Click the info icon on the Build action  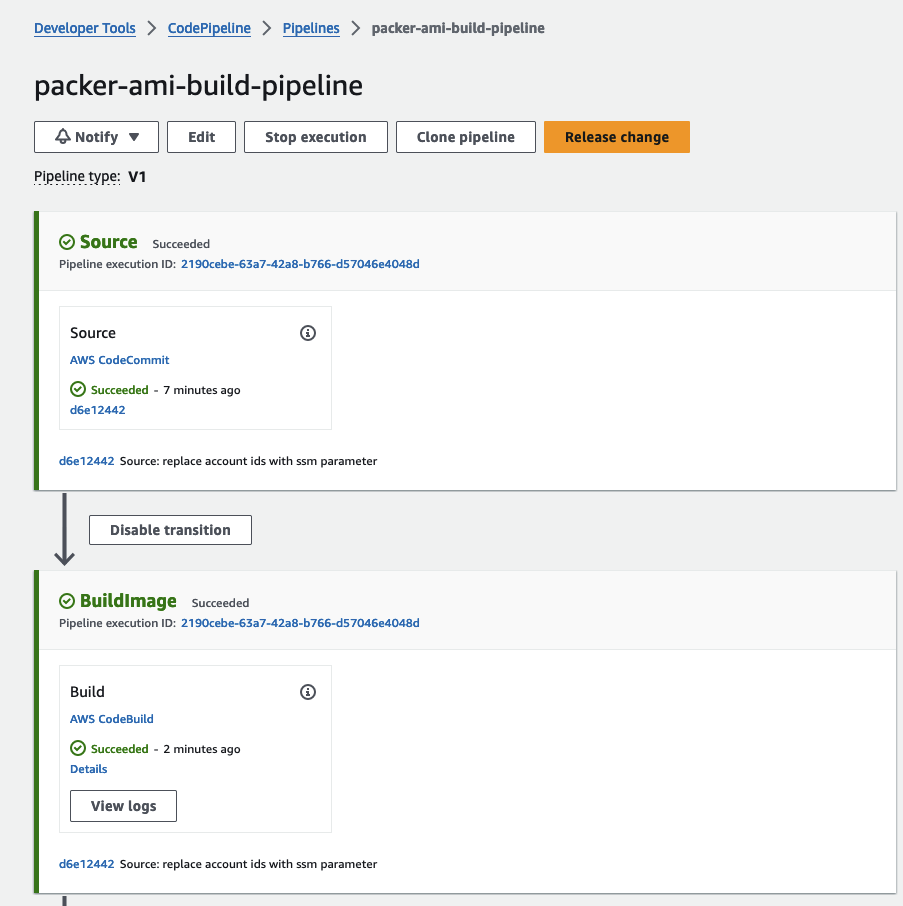tap(307, 691)
